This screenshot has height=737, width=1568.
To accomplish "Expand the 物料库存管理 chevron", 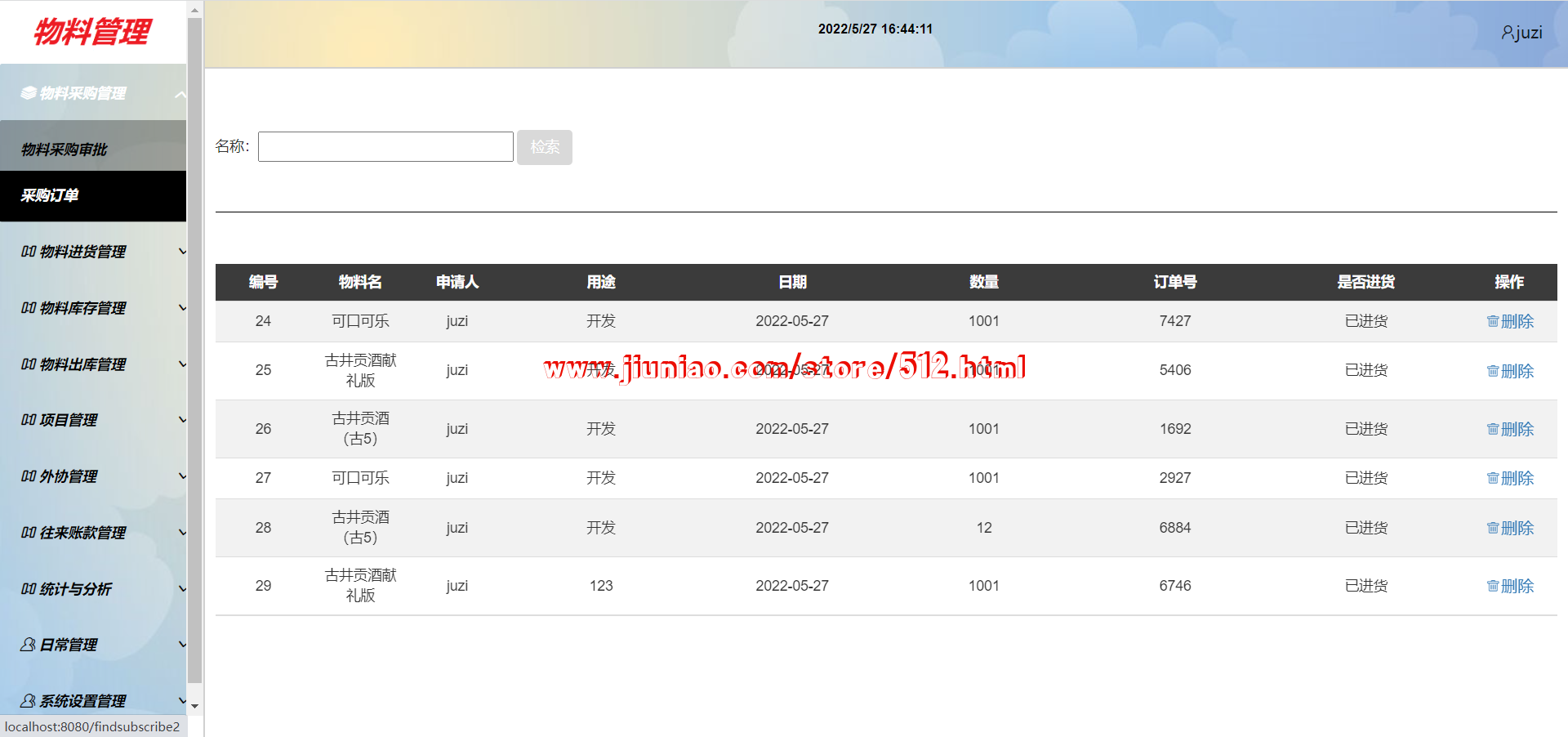I will tap(182, 308).
